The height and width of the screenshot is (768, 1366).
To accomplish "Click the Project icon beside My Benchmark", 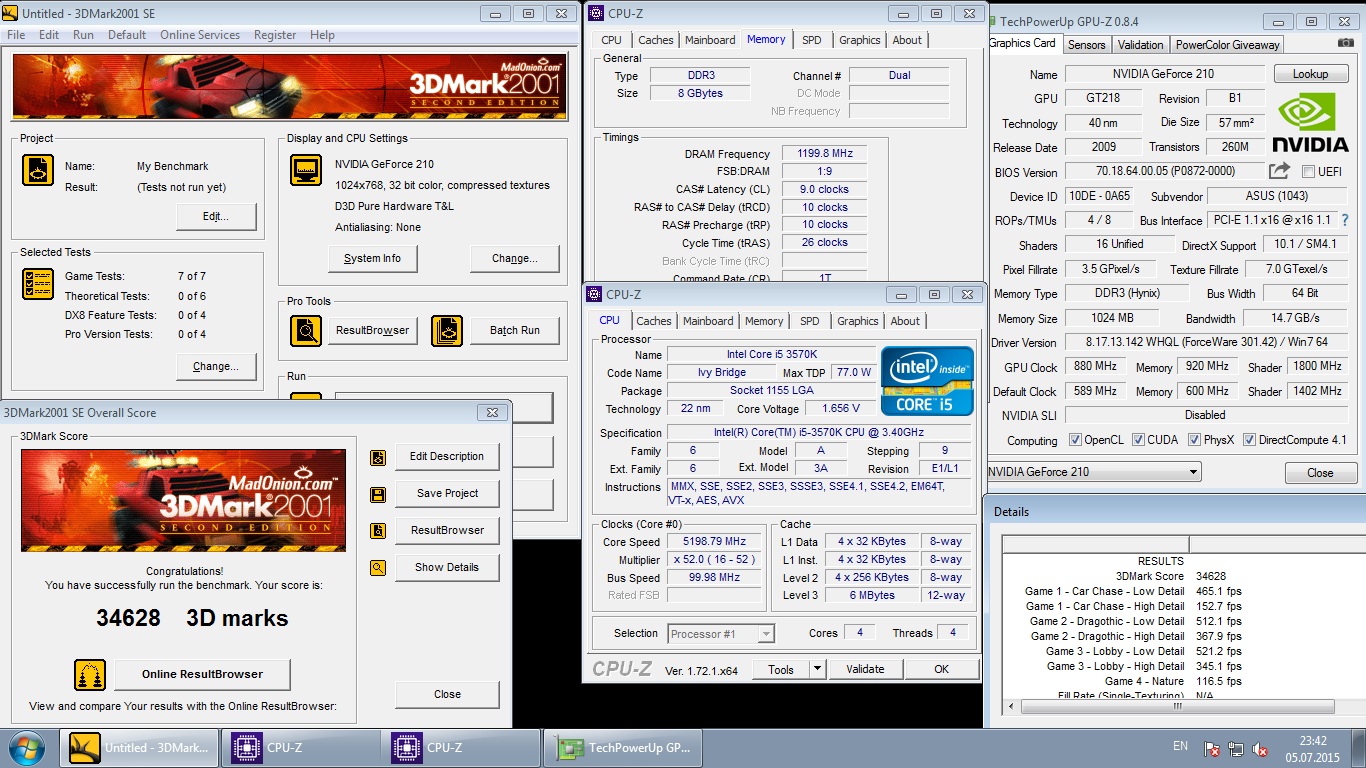I will 38,170.
